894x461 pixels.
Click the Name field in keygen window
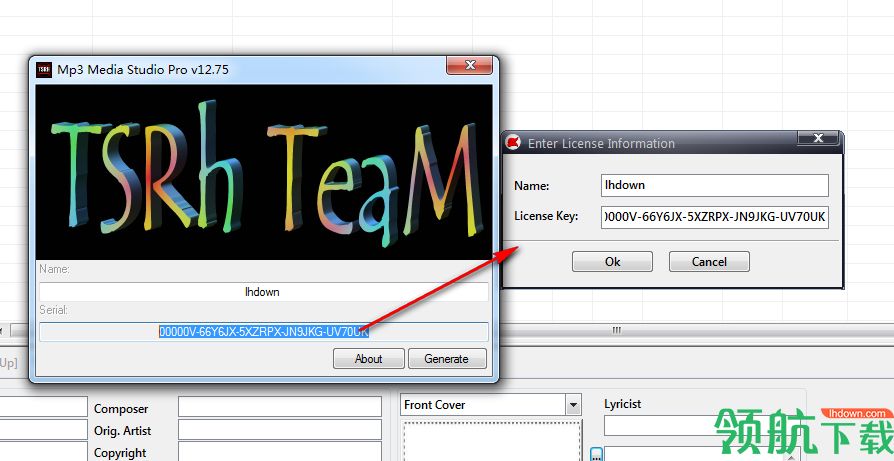click(x=263, y=292)
